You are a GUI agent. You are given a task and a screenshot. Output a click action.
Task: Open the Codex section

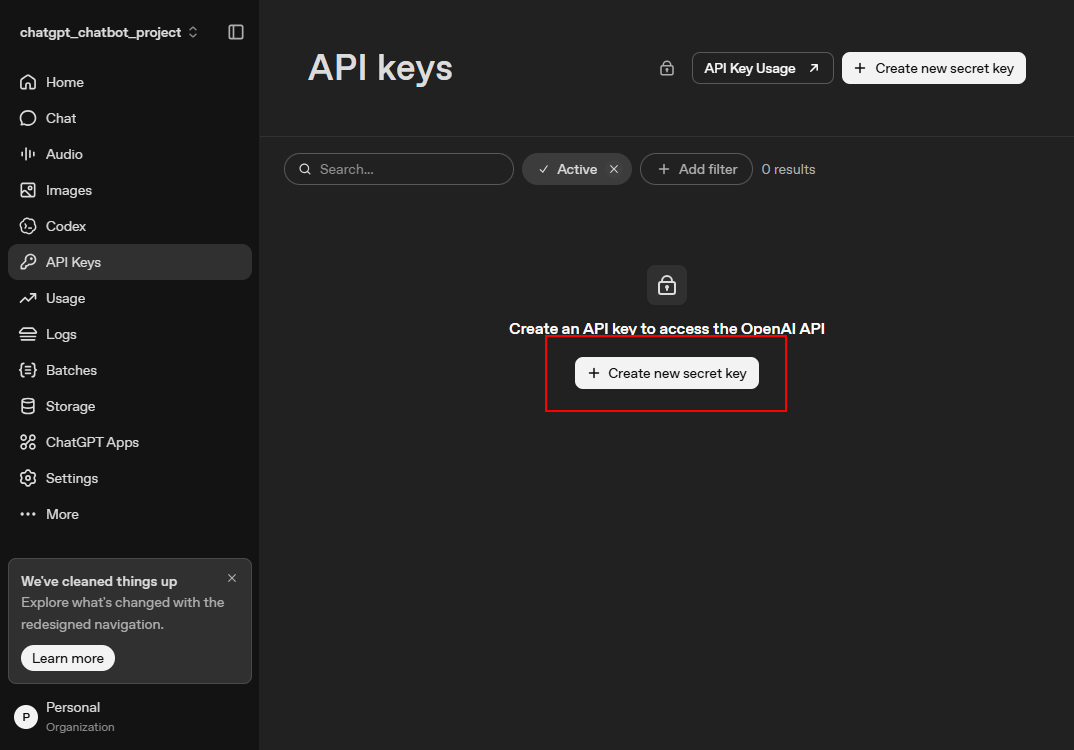(129, 226)
